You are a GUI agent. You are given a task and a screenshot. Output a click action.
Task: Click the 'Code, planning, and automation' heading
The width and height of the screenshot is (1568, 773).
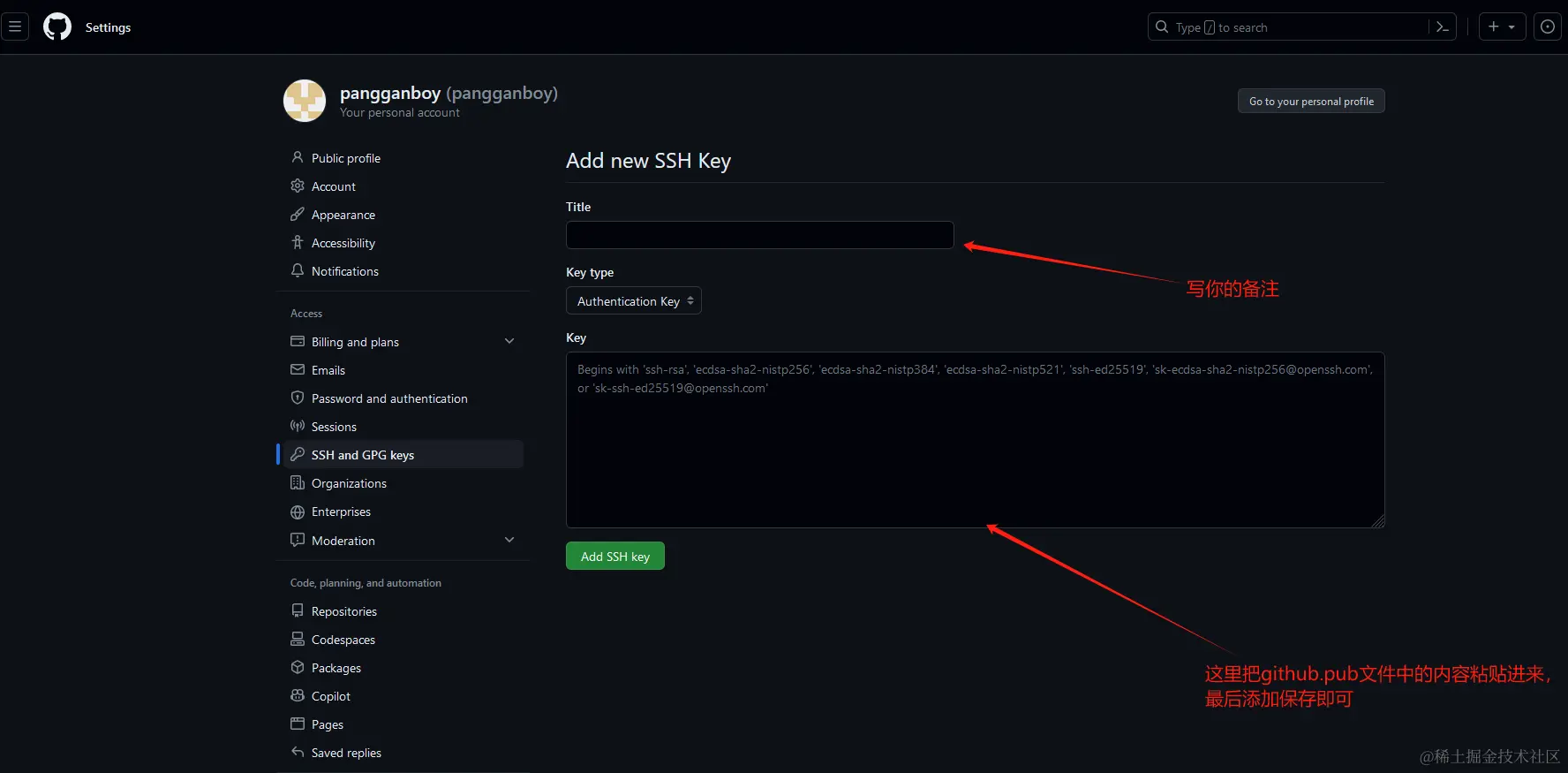366,583
